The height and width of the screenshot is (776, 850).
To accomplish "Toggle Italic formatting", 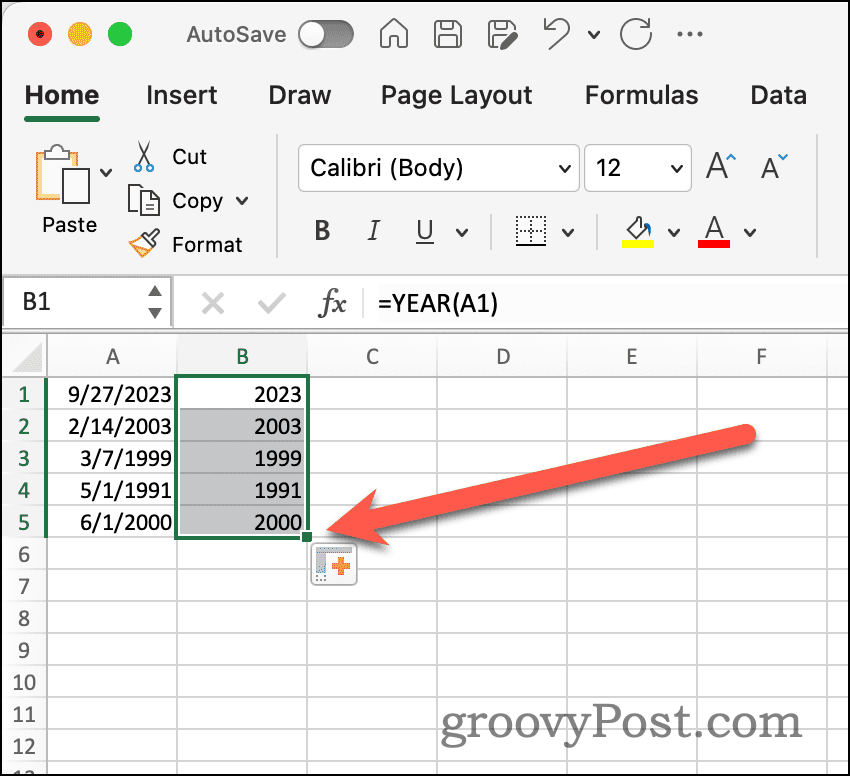I will pos(373,231).
